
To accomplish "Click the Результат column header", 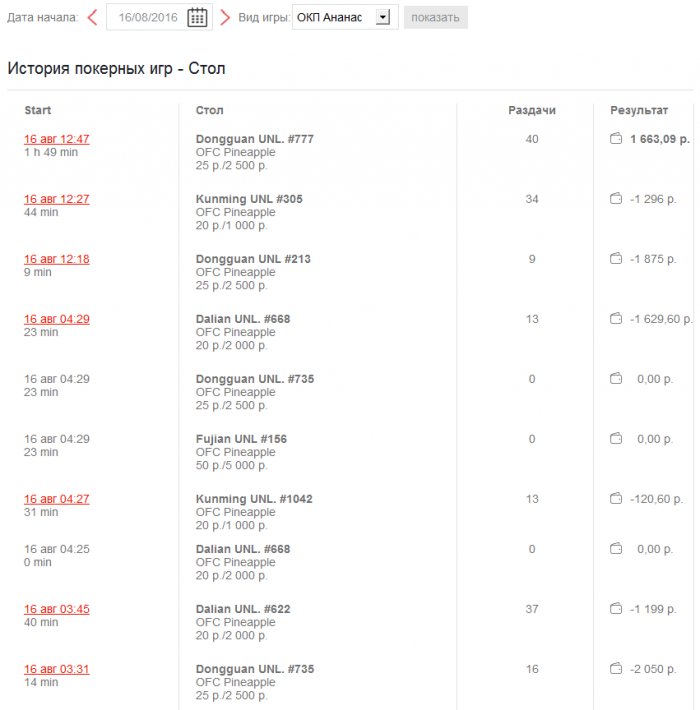I will click(x=639, y=110).
